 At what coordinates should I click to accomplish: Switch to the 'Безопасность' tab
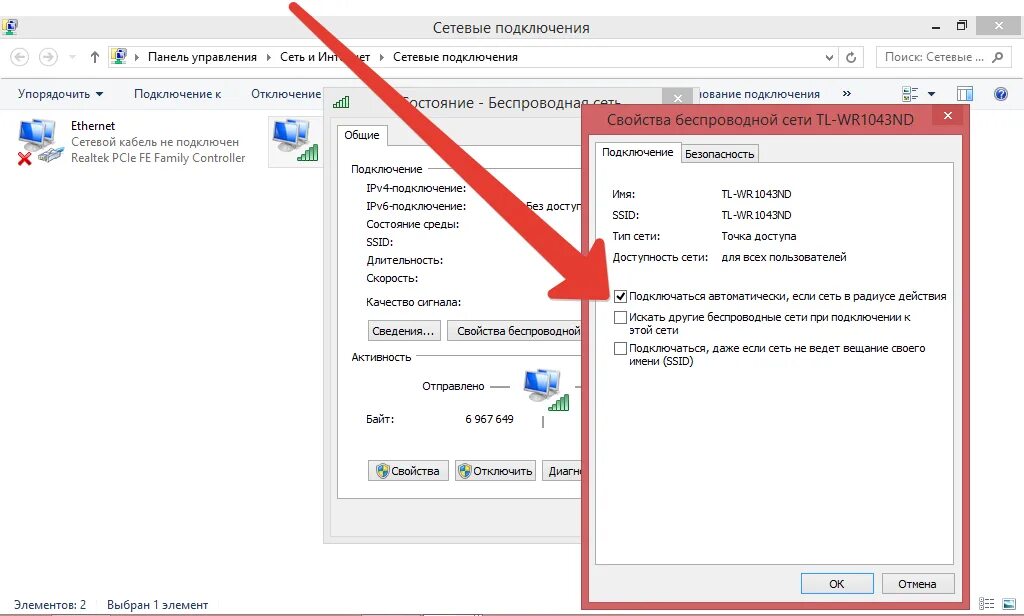tap(720, 154)
